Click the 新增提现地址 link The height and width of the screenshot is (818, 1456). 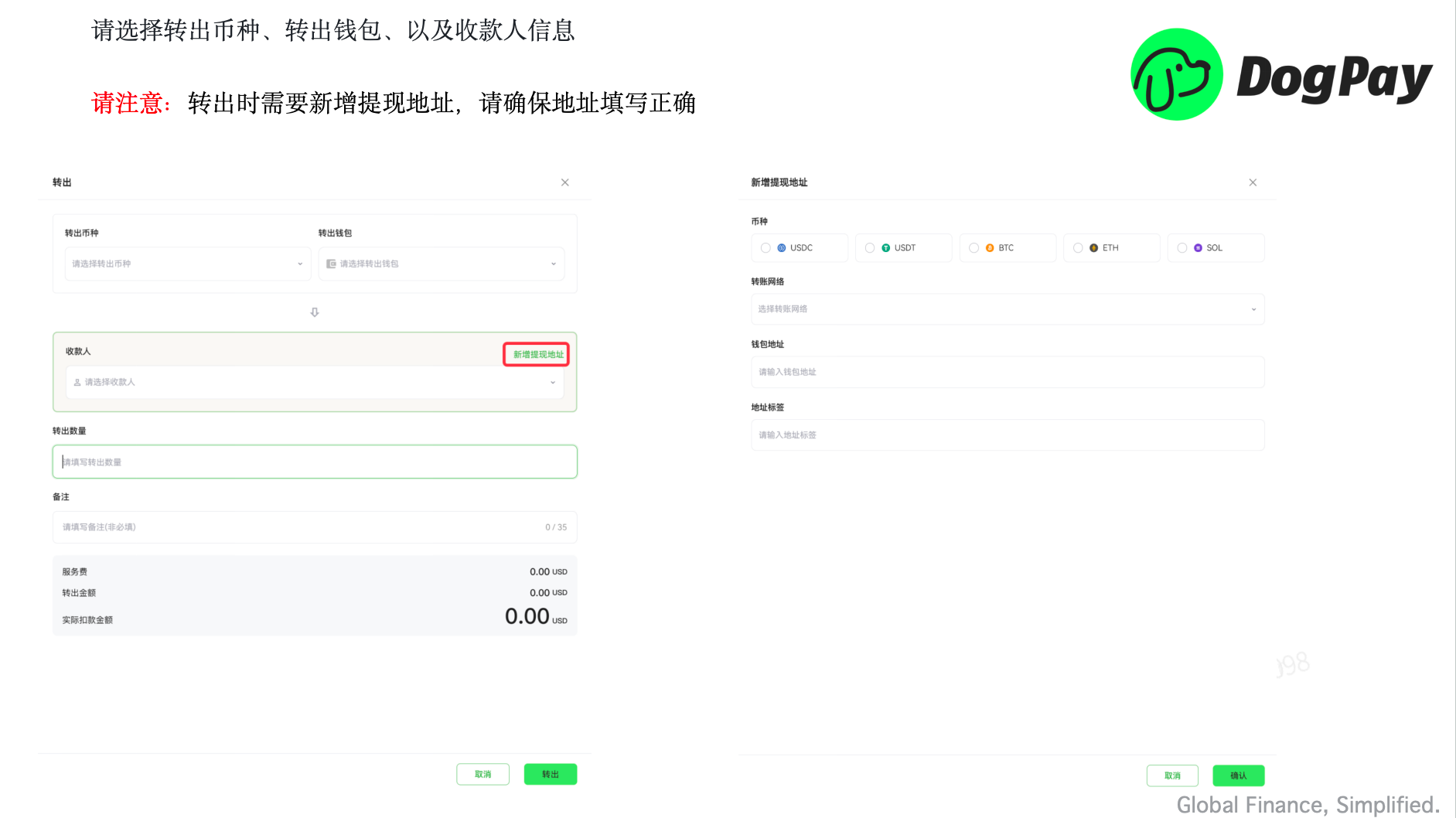point(538,354)
